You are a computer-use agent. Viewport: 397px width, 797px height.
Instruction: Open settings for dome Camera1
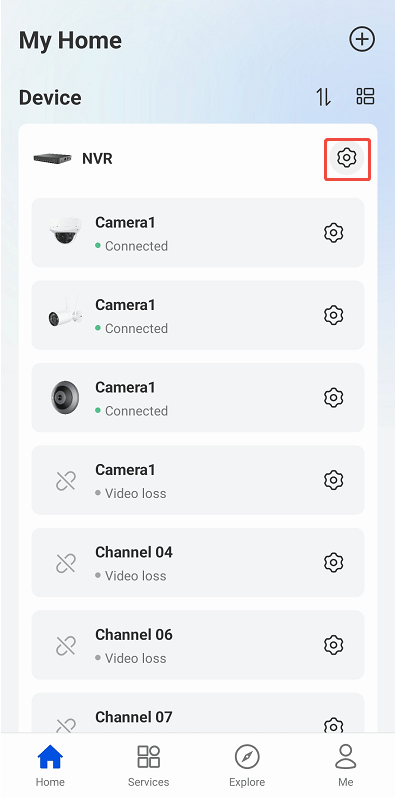[333, 233]
